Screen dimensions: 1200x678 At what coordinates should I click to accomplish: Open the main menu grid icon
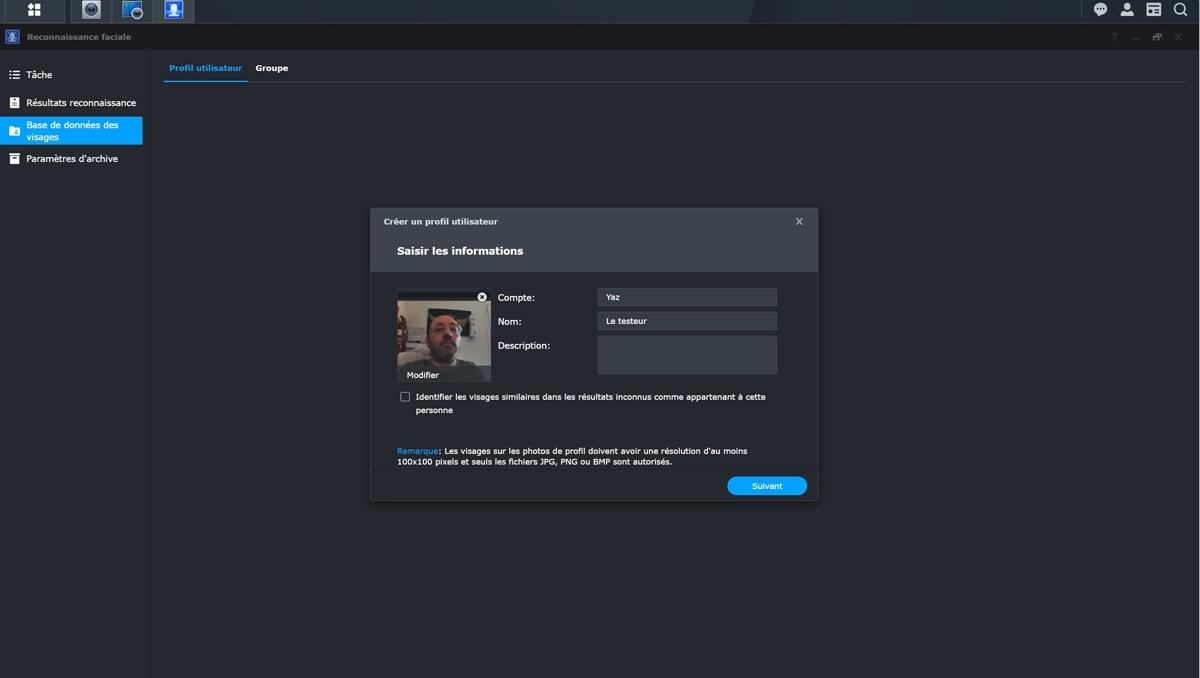[x=34, y=10]
